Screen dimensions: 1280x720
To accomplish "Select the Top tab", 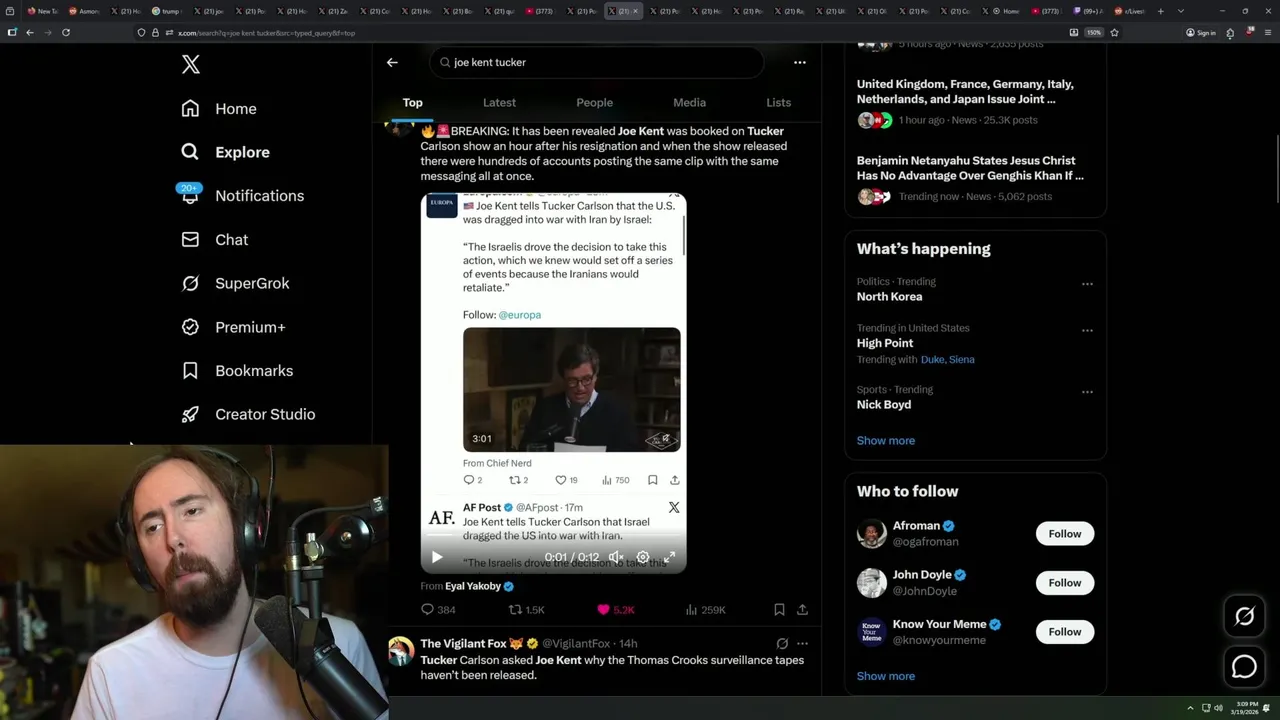I will (x=412, y=102).
